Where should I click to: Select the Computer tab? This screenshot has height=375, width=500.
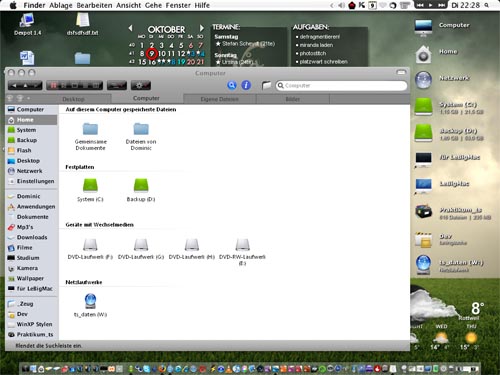[146, 98]
